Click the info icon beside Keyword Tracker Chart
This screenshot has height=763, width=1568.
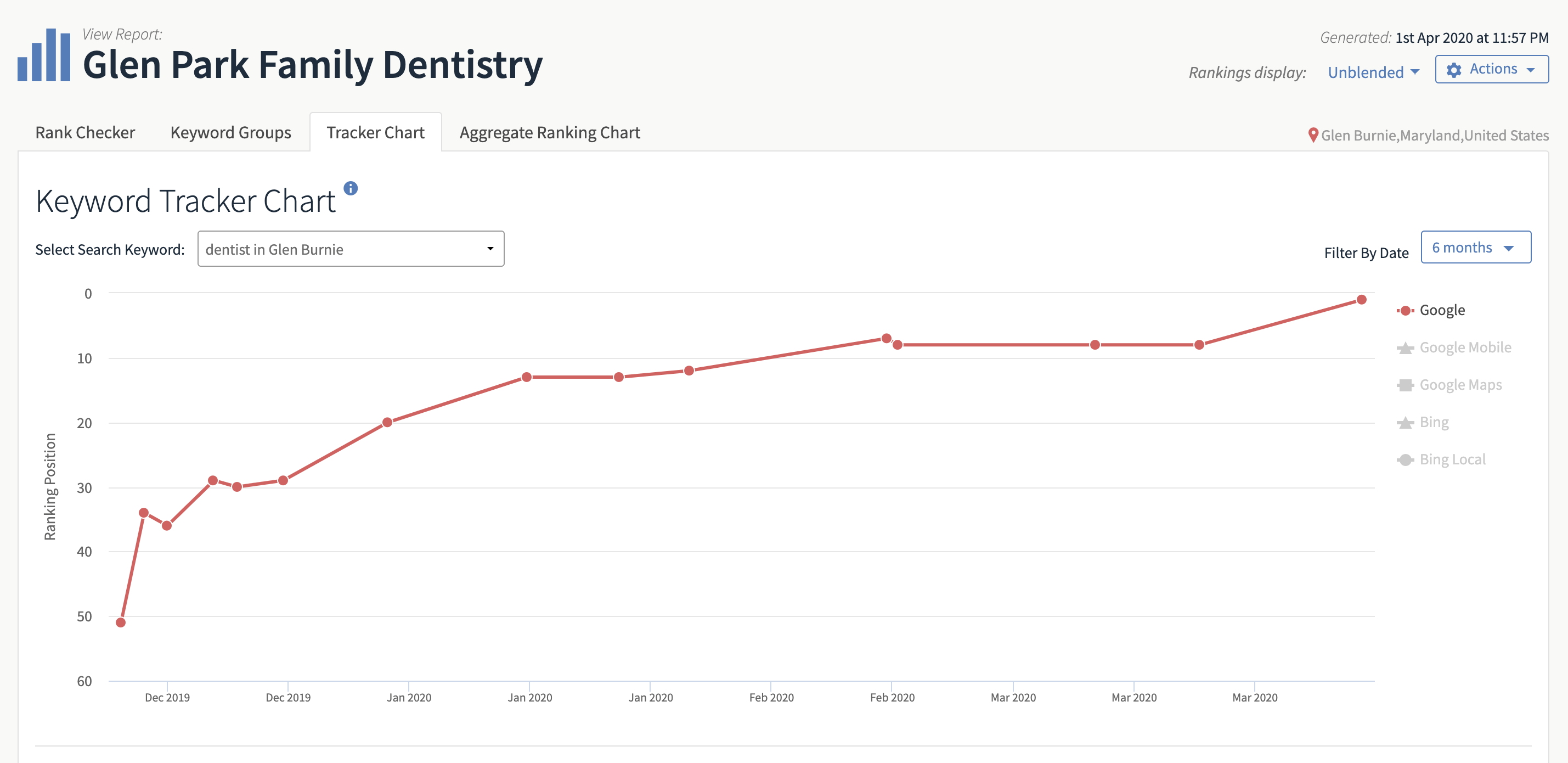pos(351,188)
